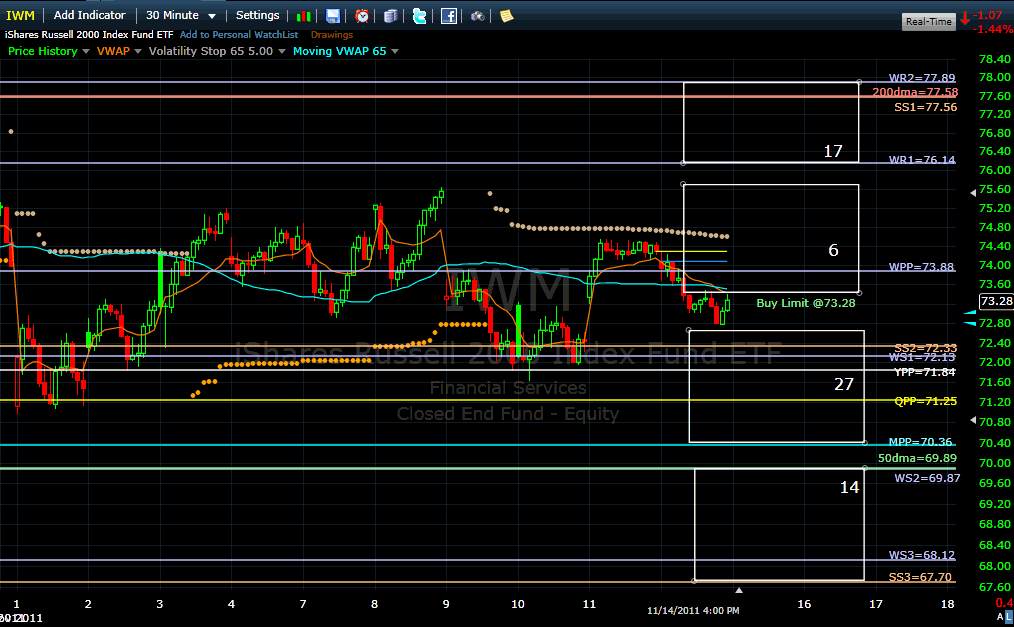Open the chart Settings menu
Viewport: 1014px width, 627px height.
coord(257,16)
